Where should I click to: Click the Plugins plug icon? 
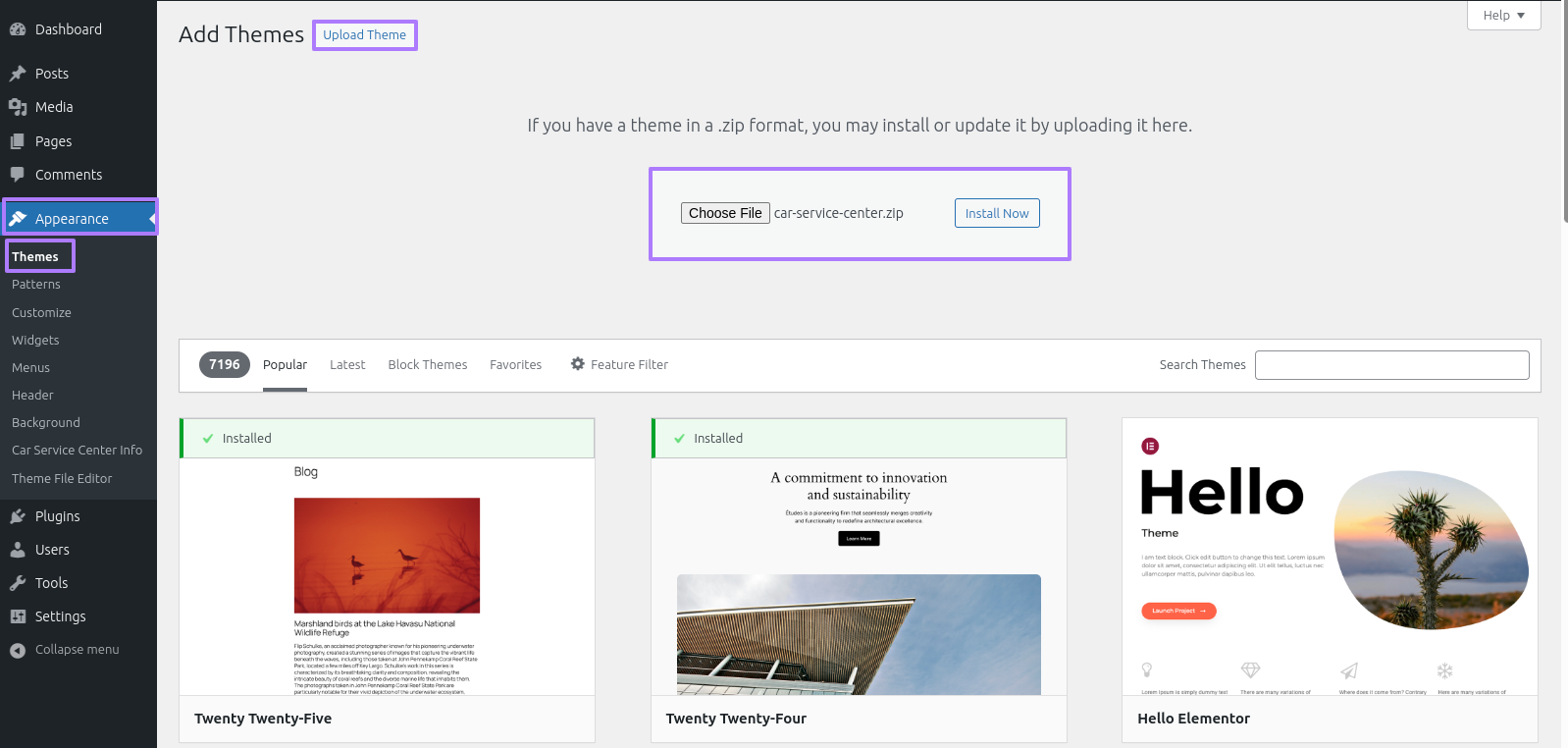click(18, 516)
